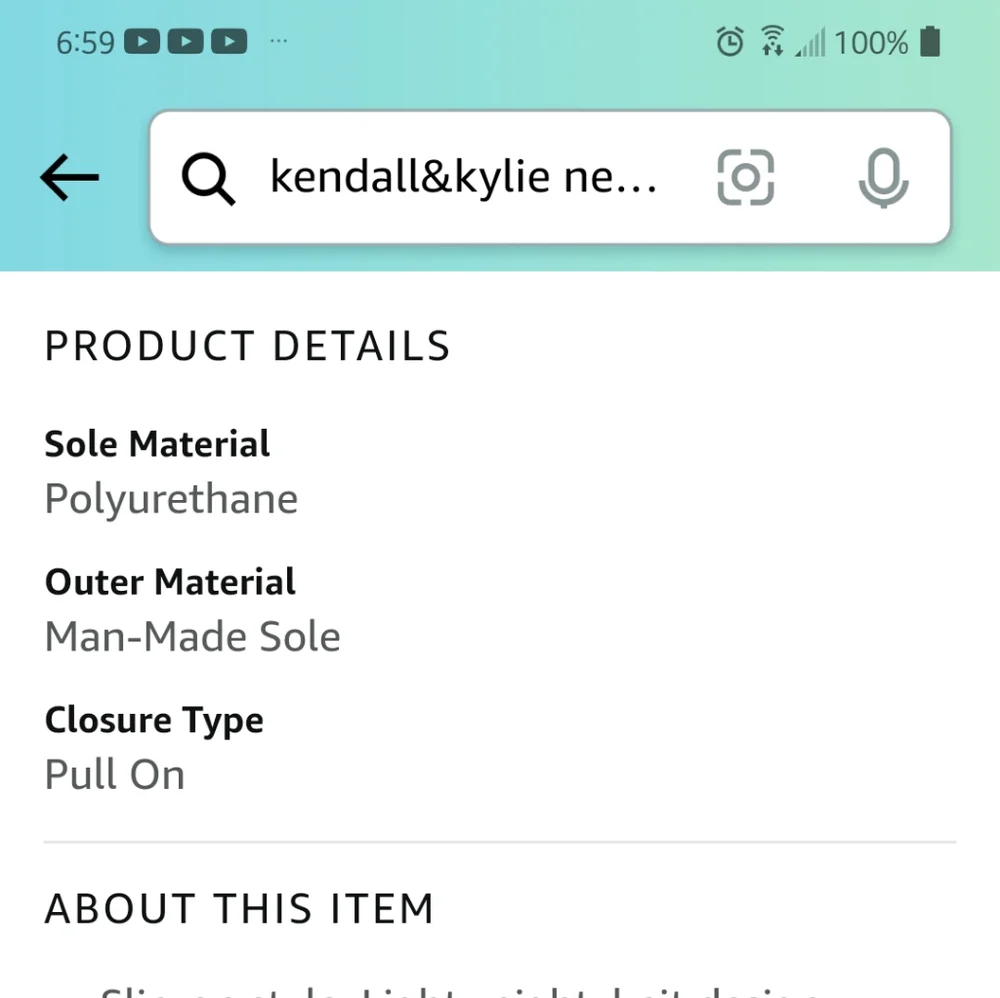Tap the Wi-Fi status indicator
1000x998 pixels.
(772, 42)
